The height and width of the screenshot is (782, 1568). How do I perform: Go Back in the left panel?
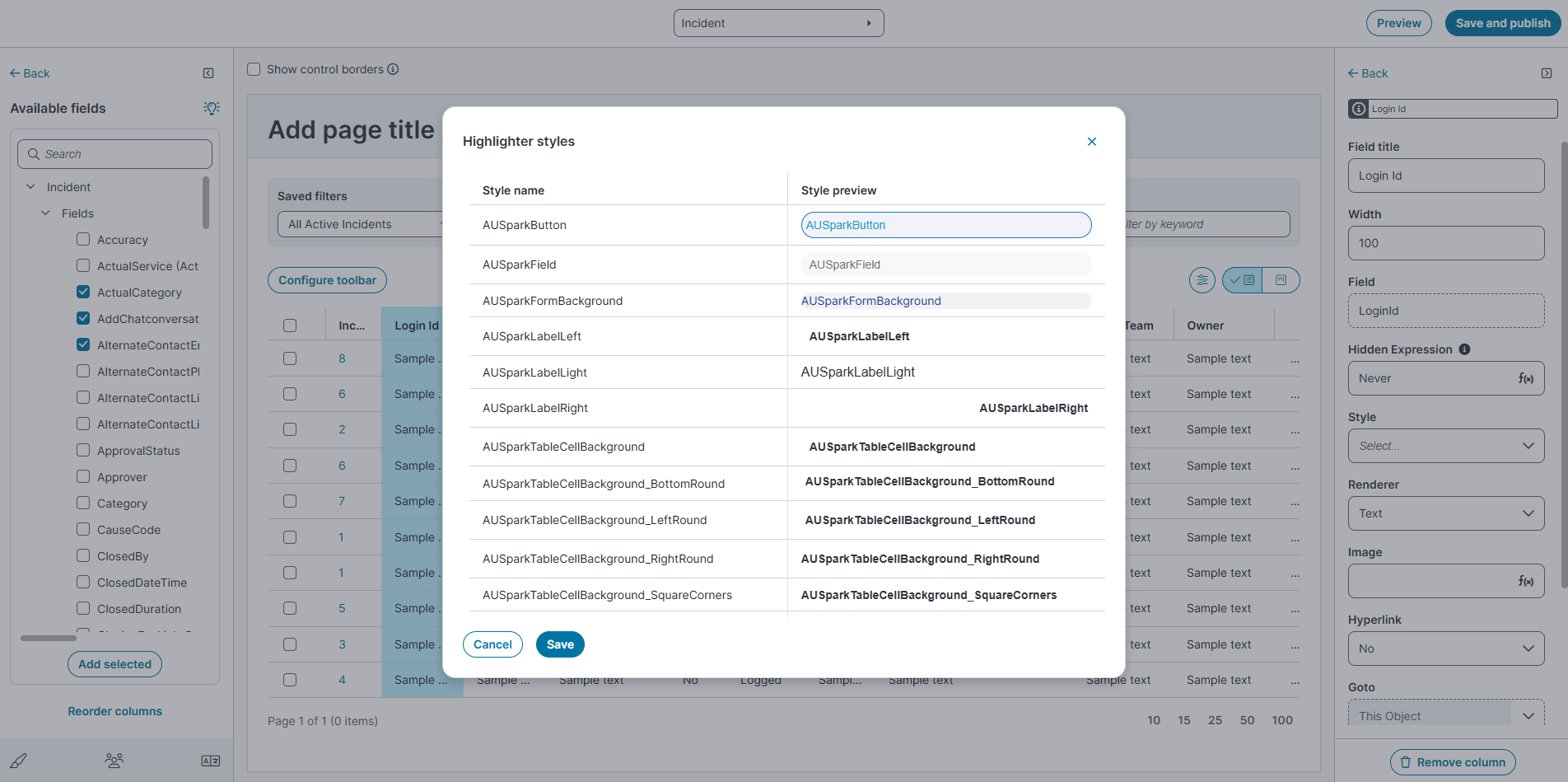pyautogui.click(x=30, y=73)
